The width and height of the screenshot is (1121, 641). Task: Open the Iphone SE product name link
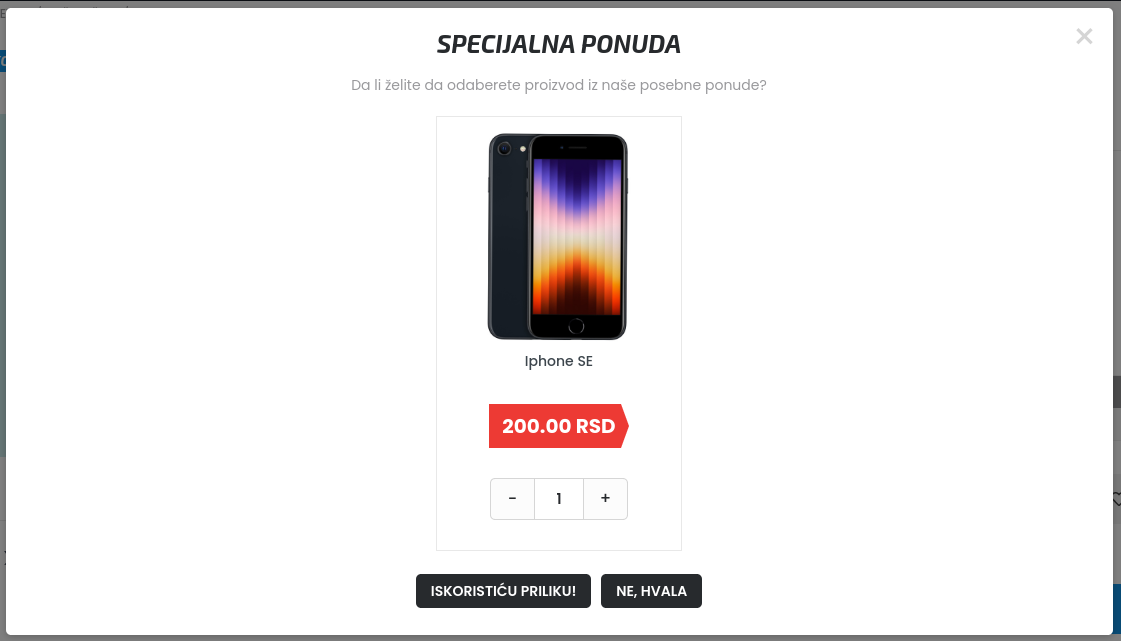(558, 361)
